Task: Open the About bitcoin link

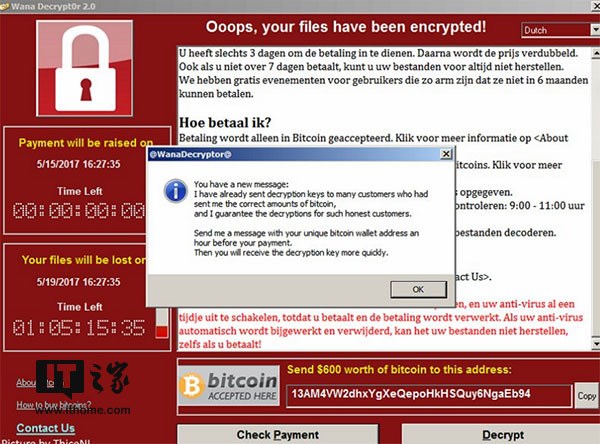Action: 35,382
